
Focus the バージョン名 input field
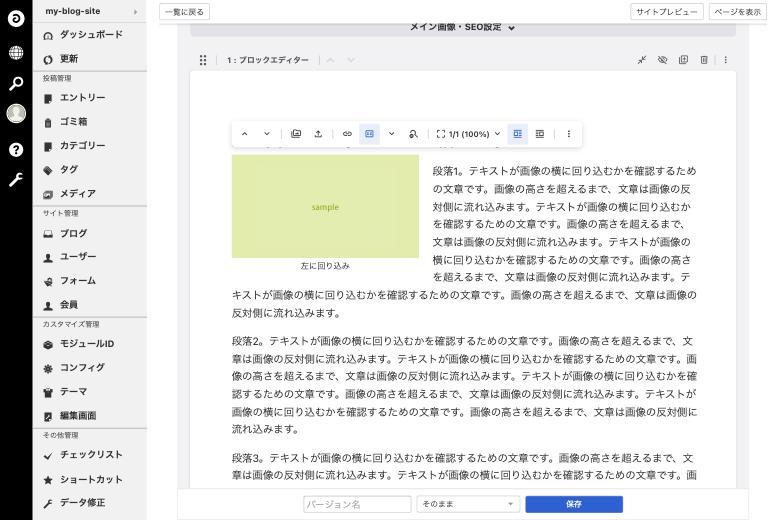click(357, 504)
